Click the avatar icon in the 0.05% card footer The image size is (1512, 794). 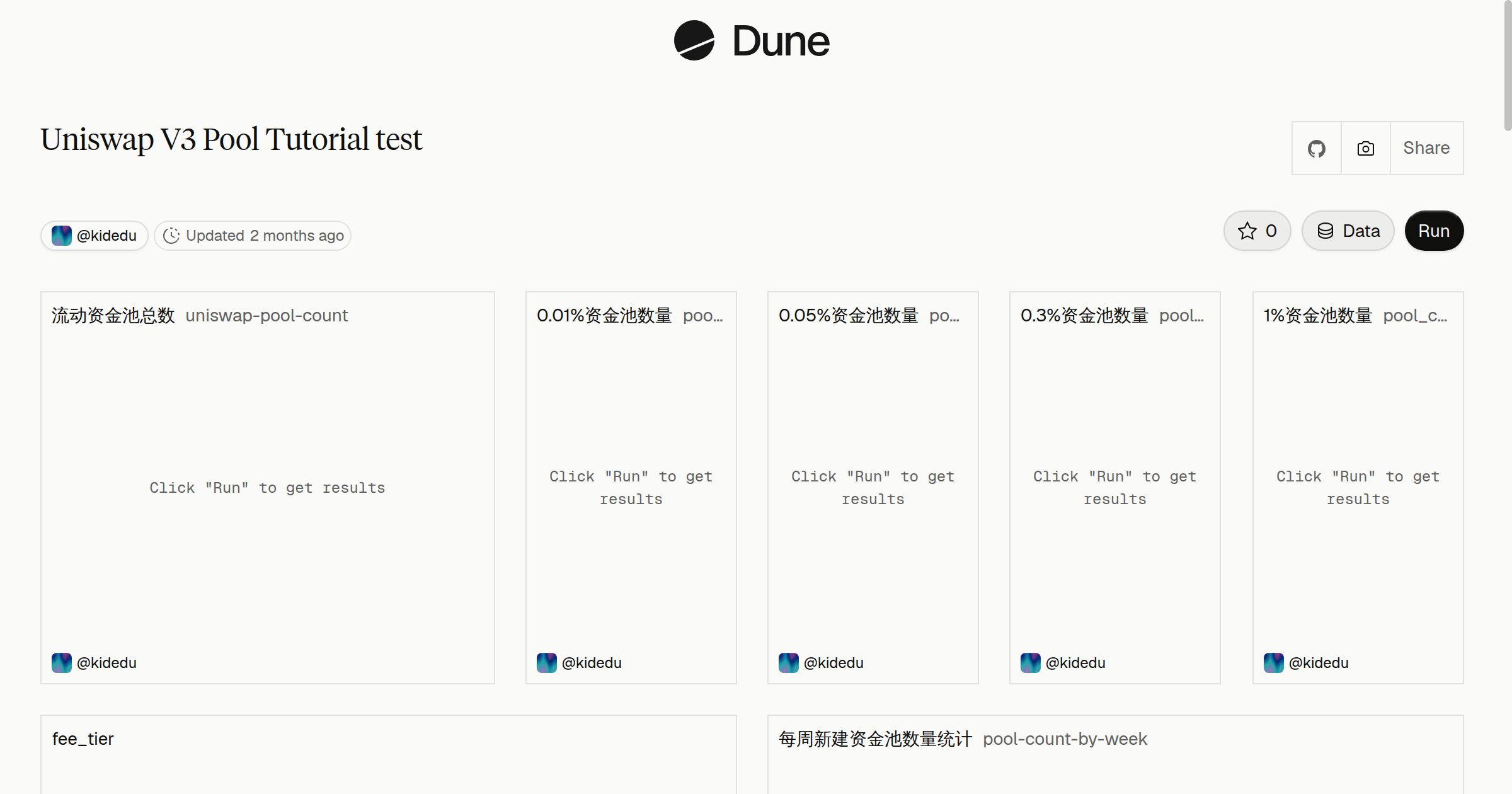[x=789, y=663]
